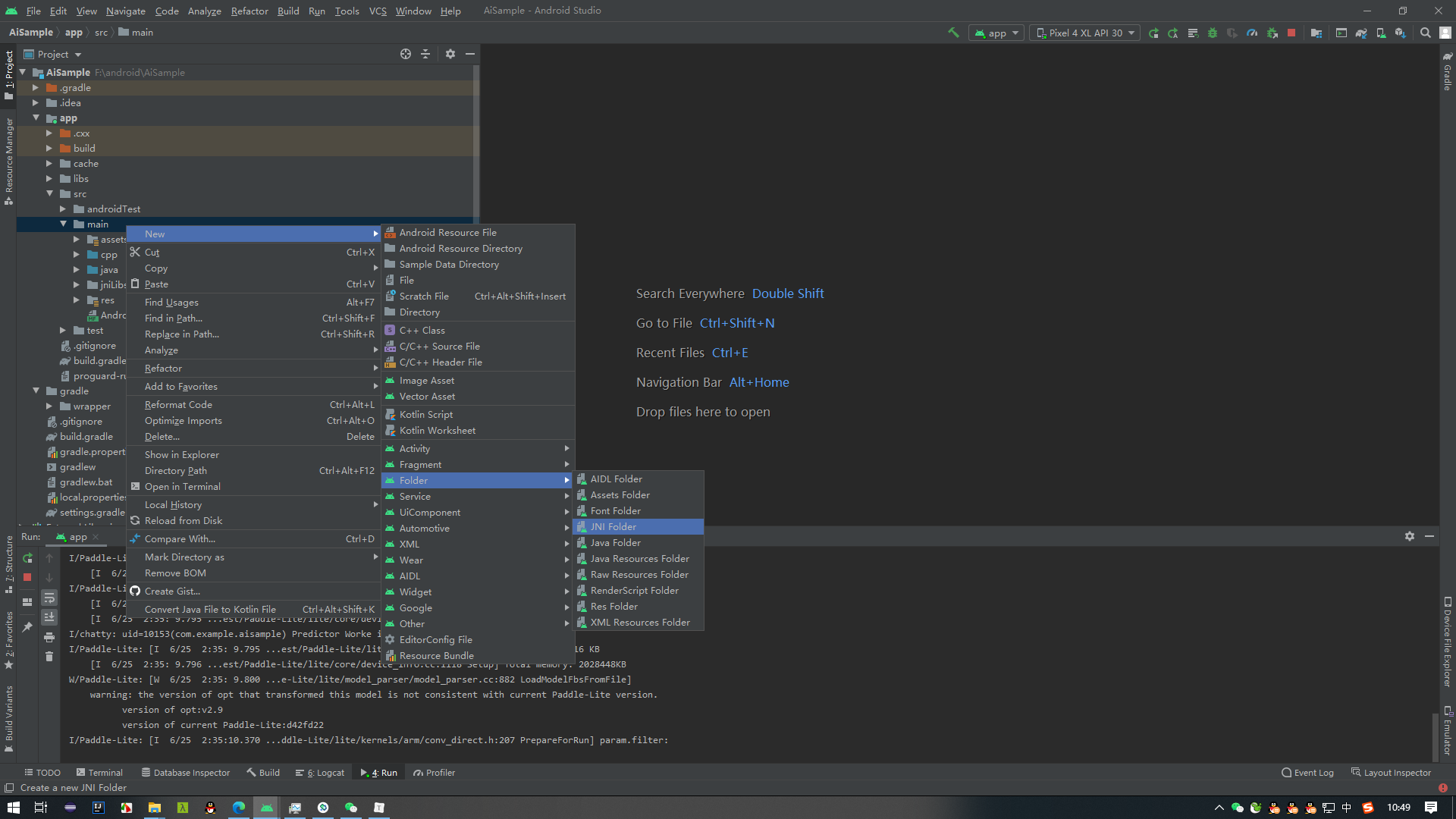Choose Show in Explorer from context menu
This screenshot has width=1456, height=819.
pos(253,455)
